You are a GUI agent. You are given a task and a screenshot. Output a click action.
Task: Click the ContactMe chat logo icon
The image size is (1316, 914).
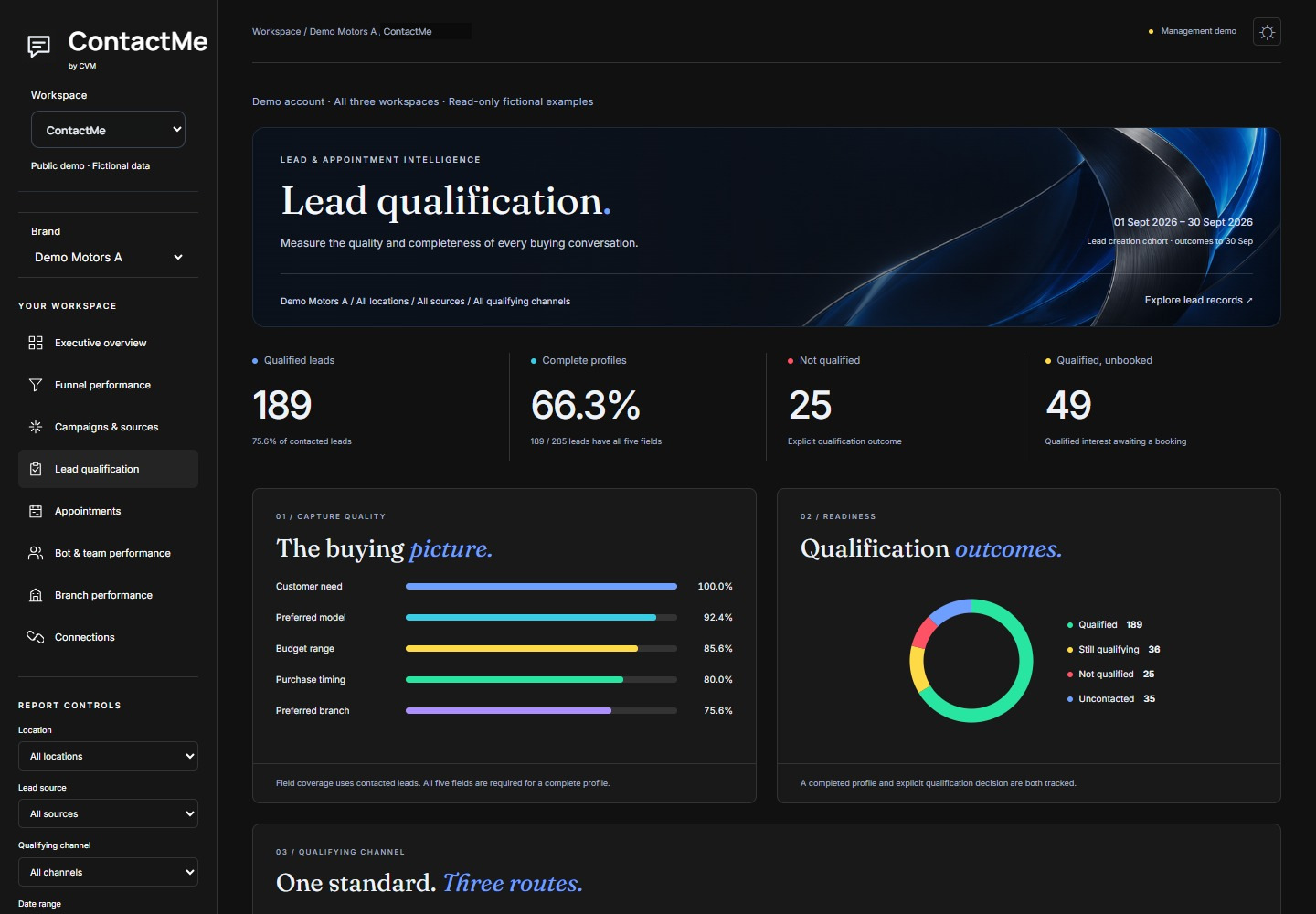coord(38,46)
